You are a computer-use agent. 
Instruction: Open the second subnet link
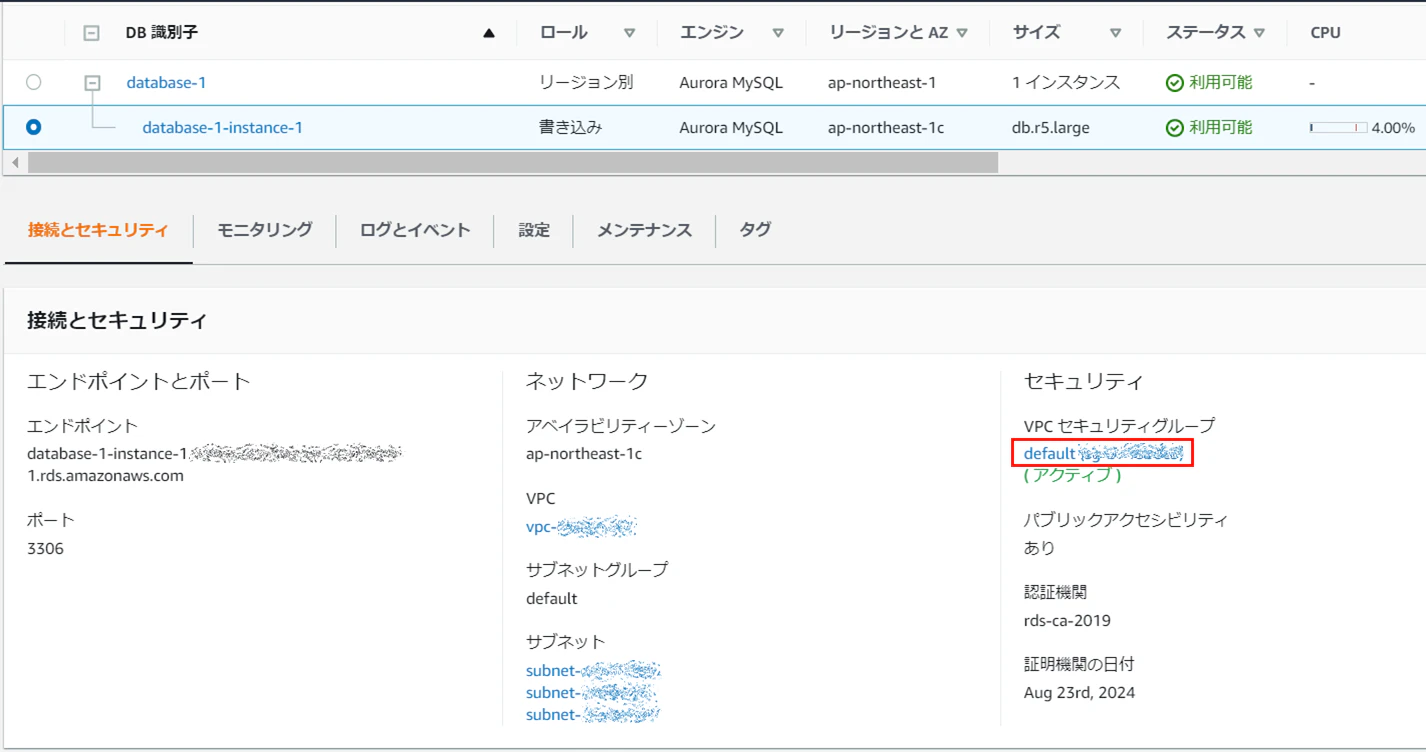(591, 692)
